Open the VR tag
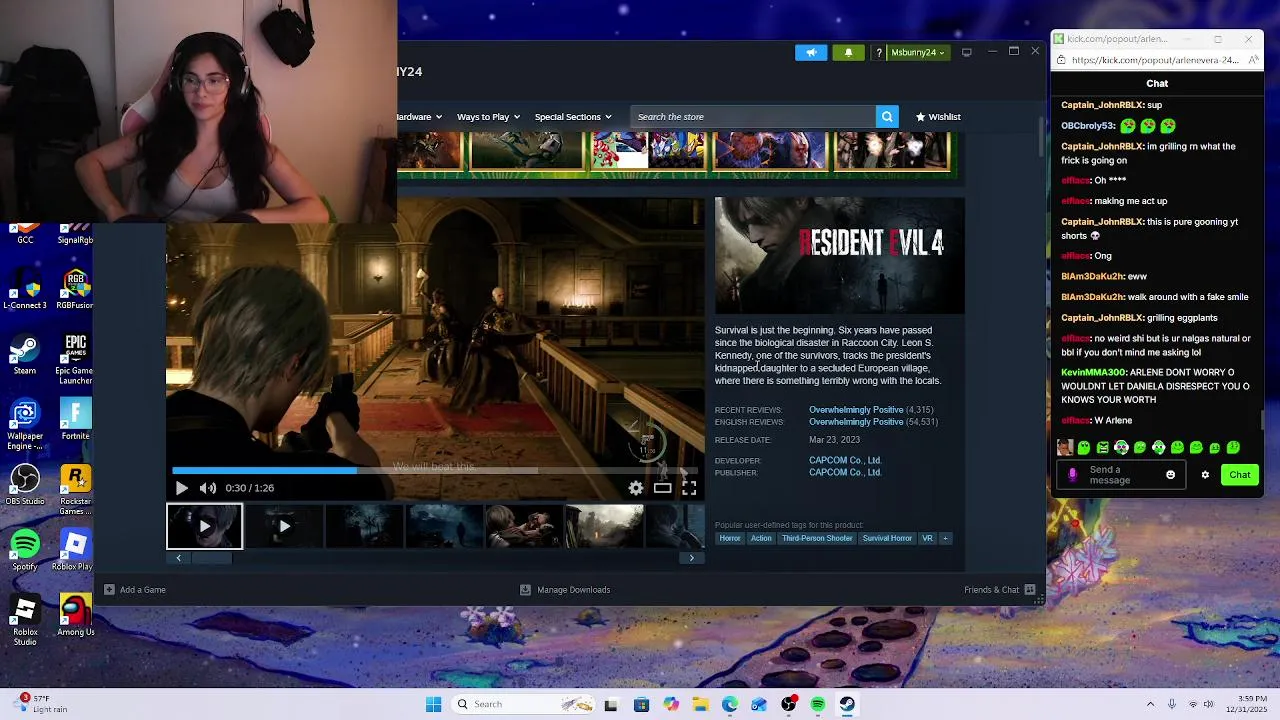 [927, 538]
